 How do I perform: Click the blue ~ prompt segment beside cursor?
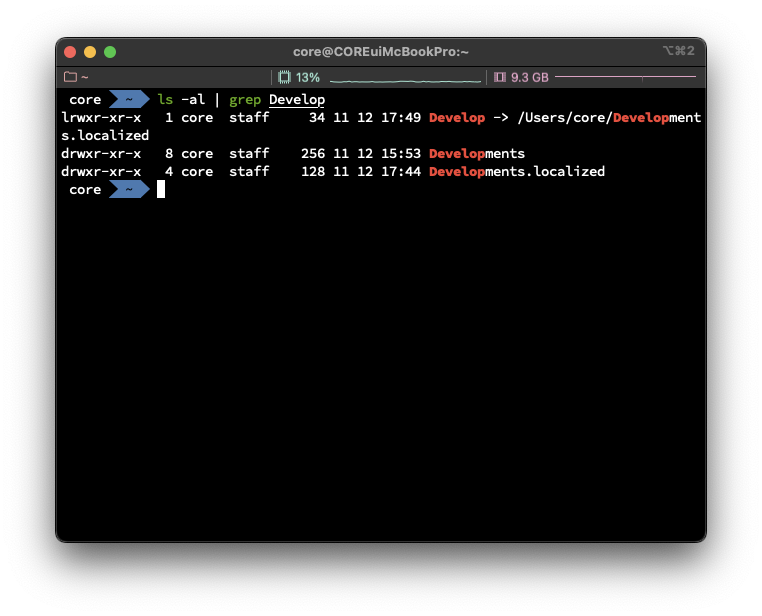pyautogui.click(x=129, y=189)
